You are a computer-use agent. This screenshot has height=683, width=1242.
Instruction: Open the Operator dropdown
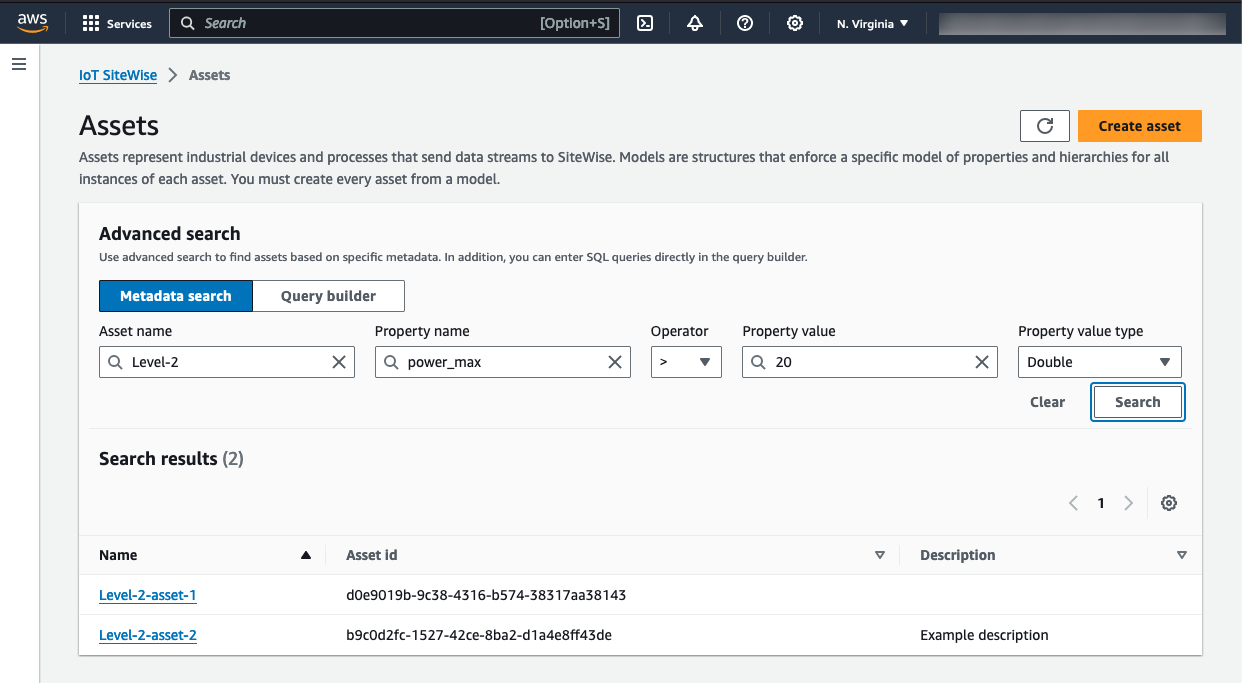coord(686,362)
